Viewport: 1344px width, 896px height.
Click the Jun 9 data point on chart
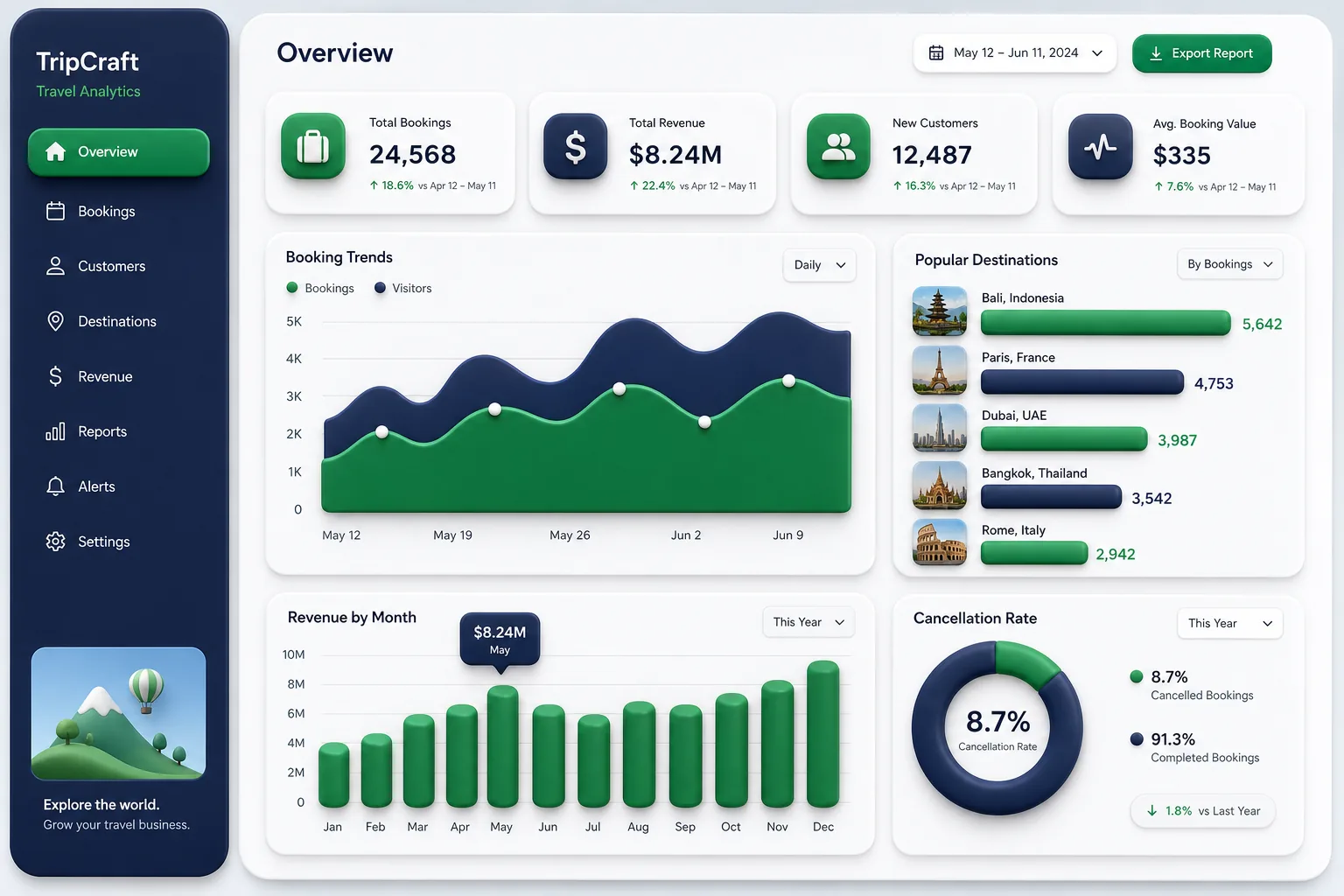788,381
